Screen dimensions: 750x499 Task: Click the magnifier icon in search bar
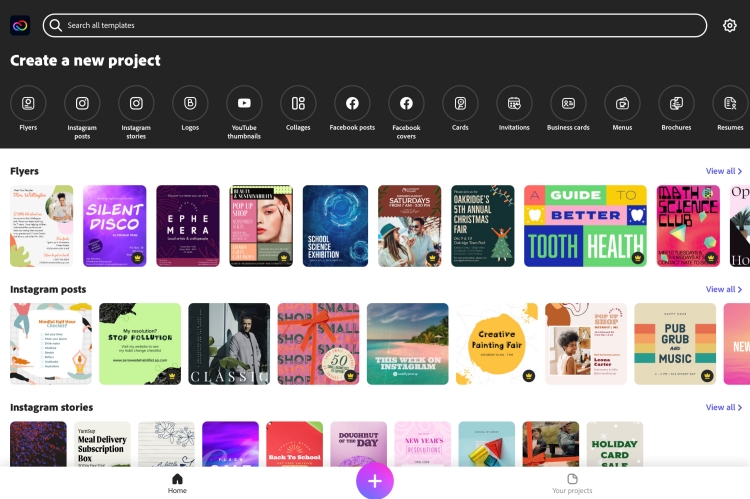55,25
